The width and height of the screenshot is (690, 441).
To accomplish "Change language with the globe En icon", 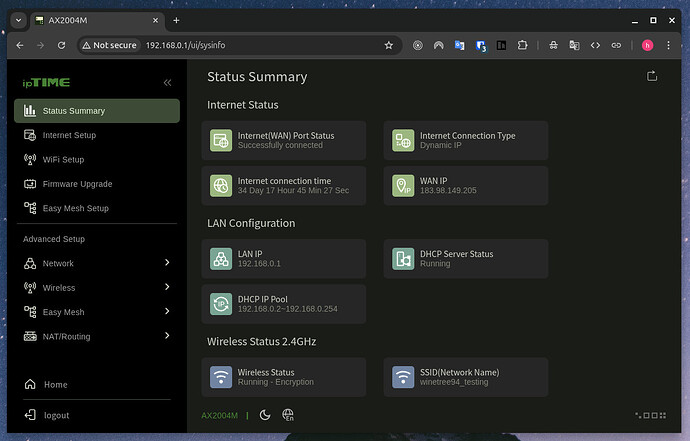I will pyautogui.click(x=288, y=415).
